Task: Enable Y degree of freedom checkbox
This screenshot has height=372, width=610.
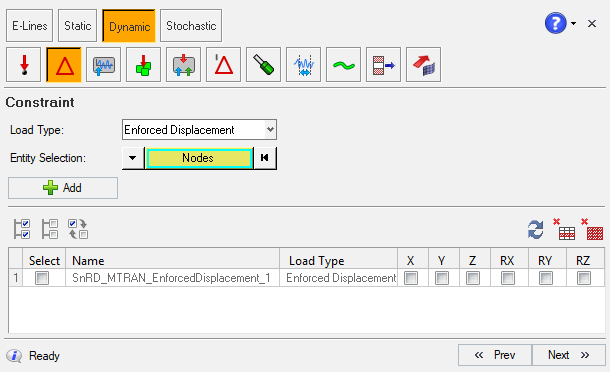Action: [x=442, y=278]
